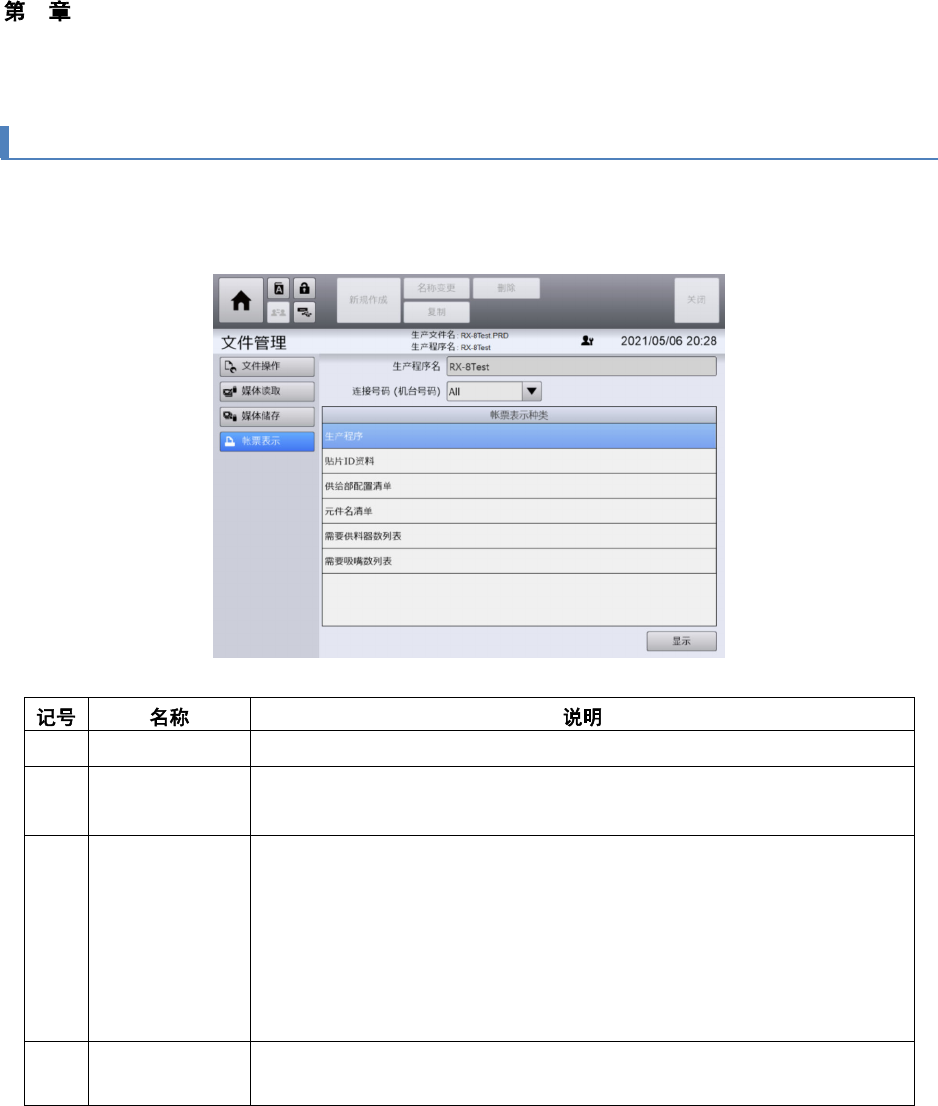Open the 文件操作 sidebar menu

point(267,366)
